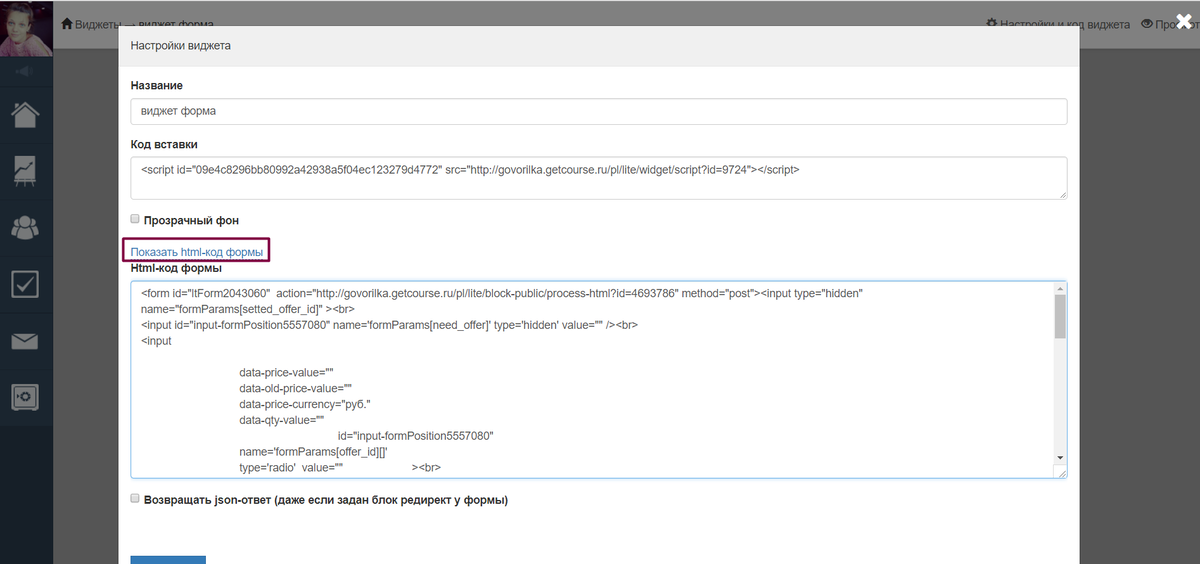
Task: Click the html code scrollbar down arrow
Action: [1060, 457]
